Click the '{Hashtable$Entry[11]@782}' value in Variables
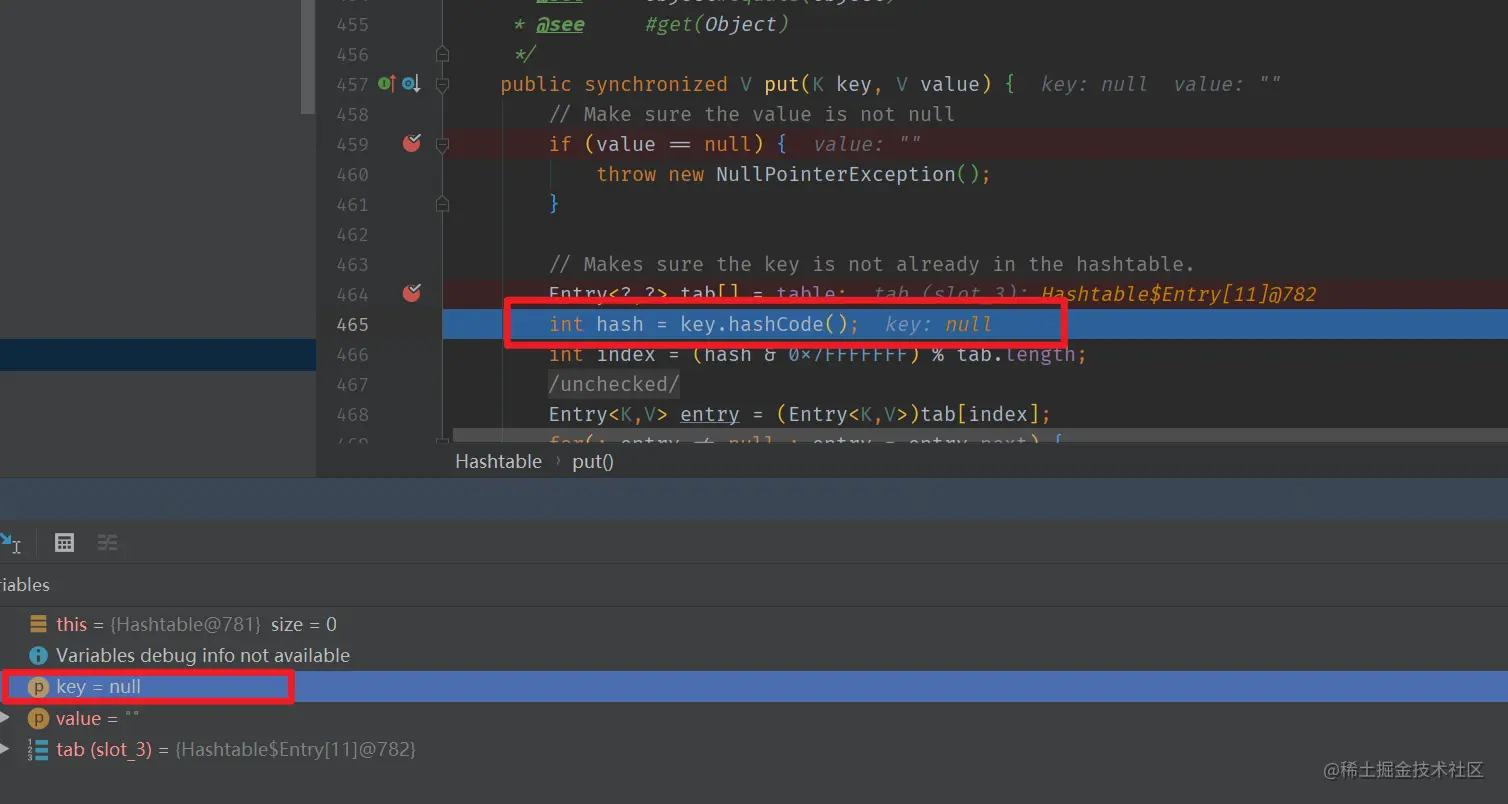The image size is (1508, 804). click(x=295, y=749)
